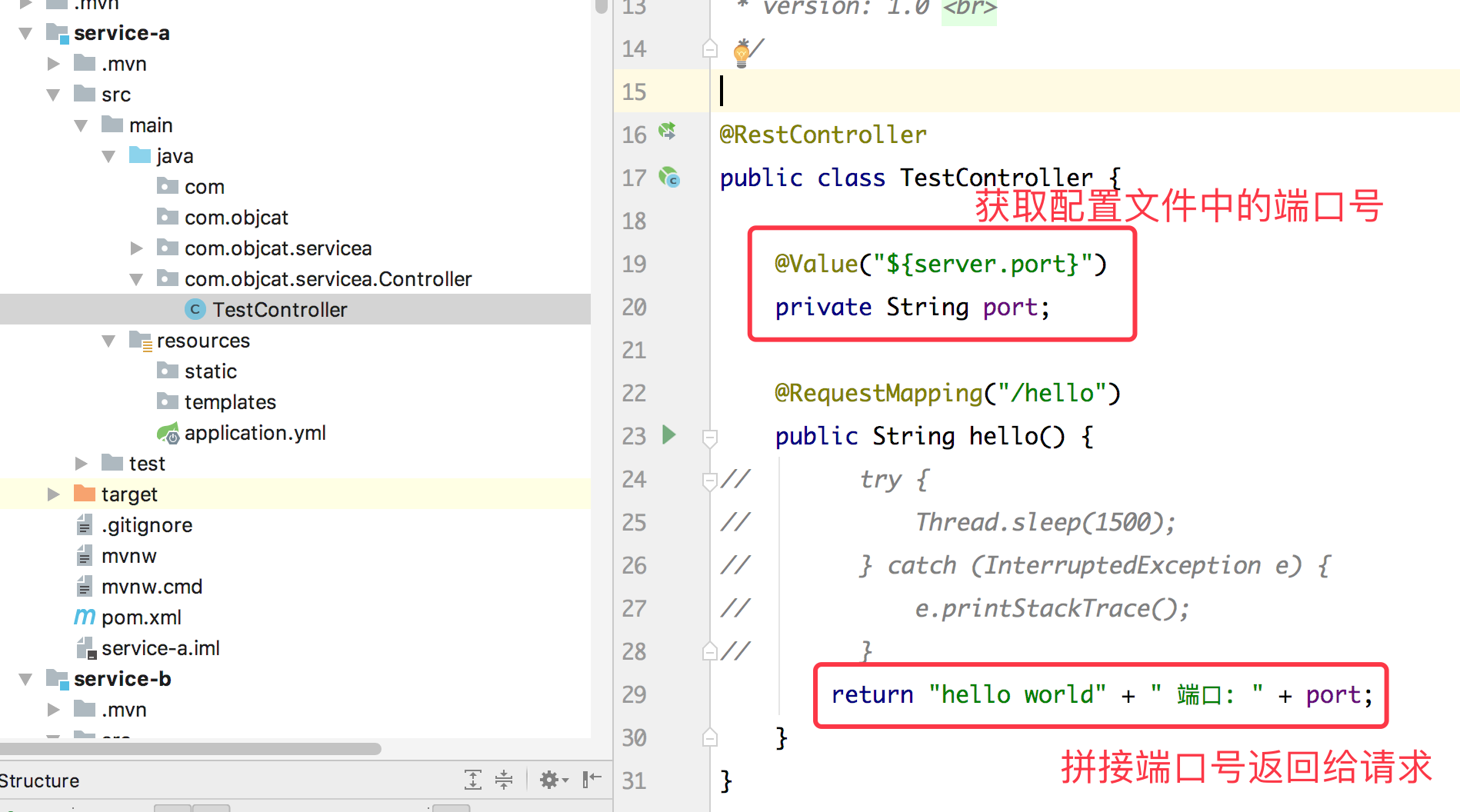Viewport: 1460px width, 812px height.
Task: Open the service-a.iml module file
Action: tap(161, 648)
